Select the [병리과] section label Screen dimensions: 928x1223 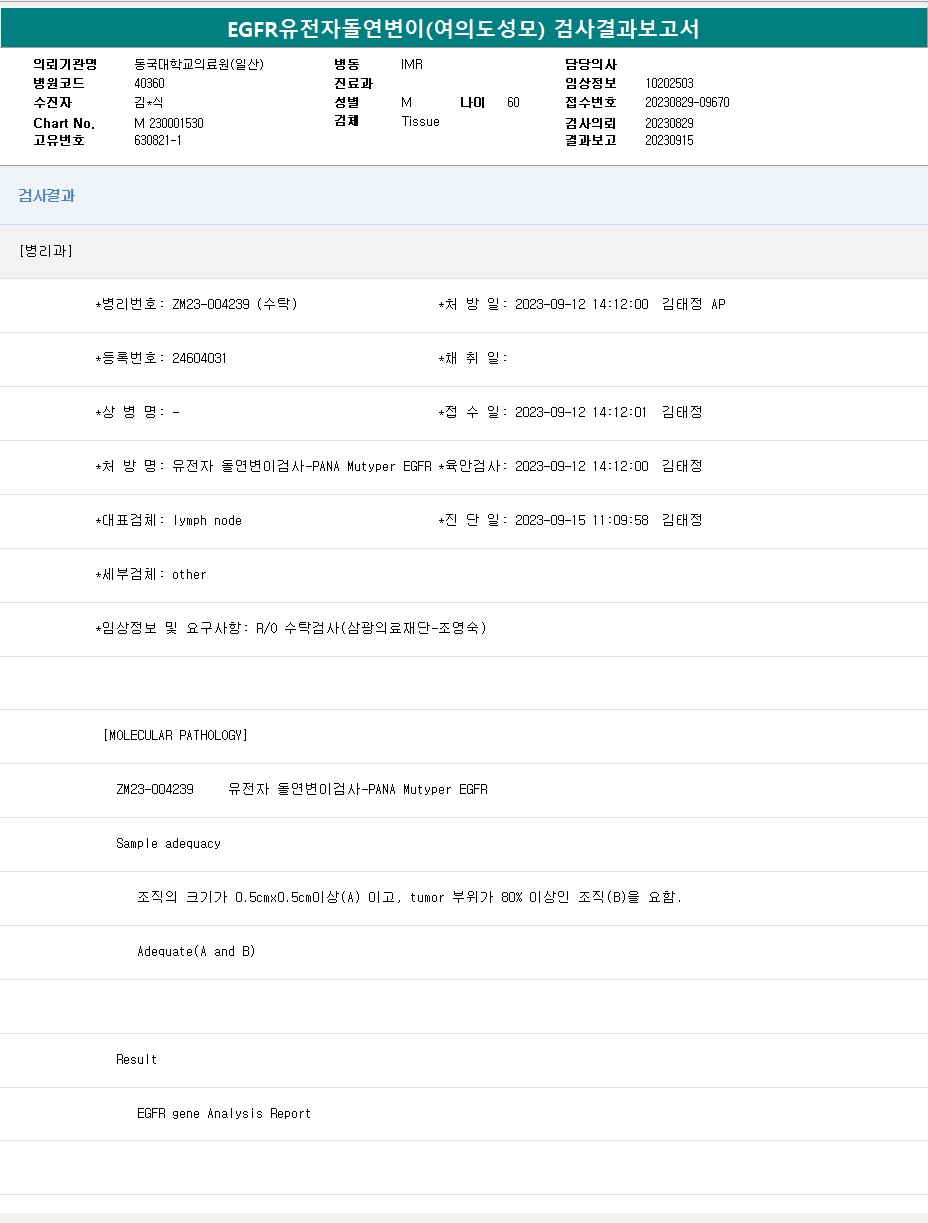pyautogui.click(x=46, y=251)
